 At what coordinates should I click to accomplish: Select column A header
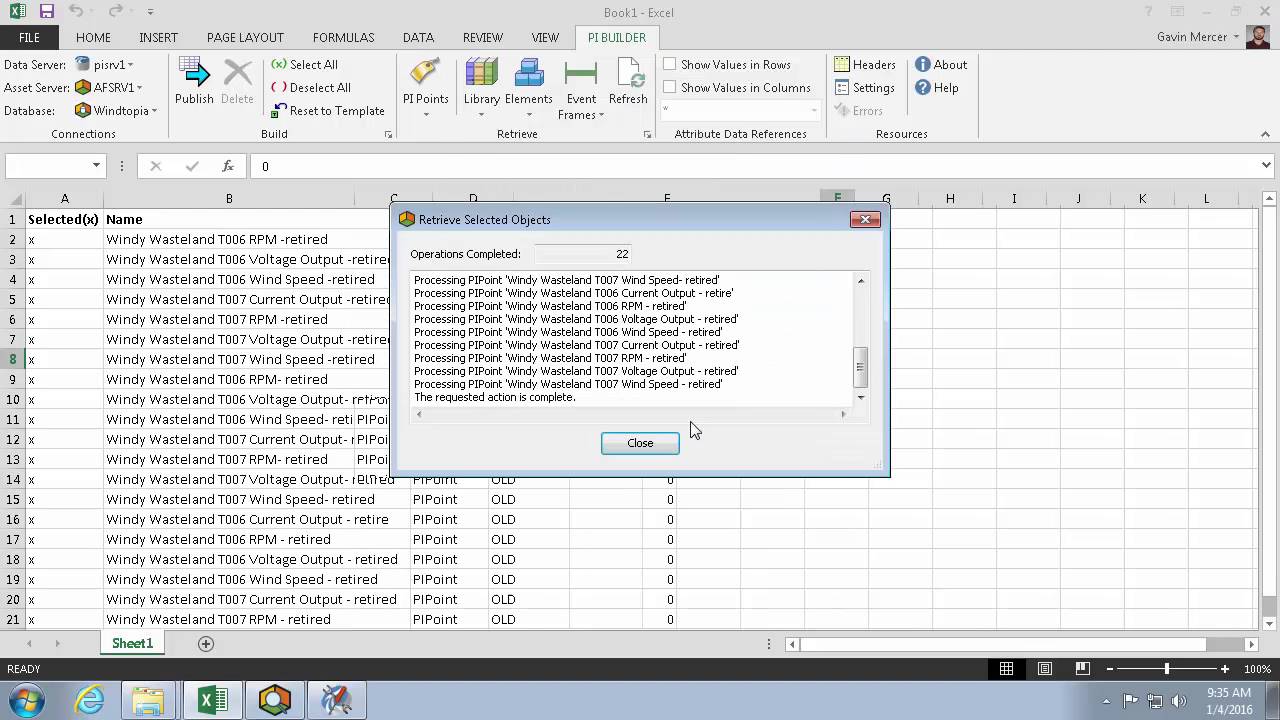click(x=65, y=199)
